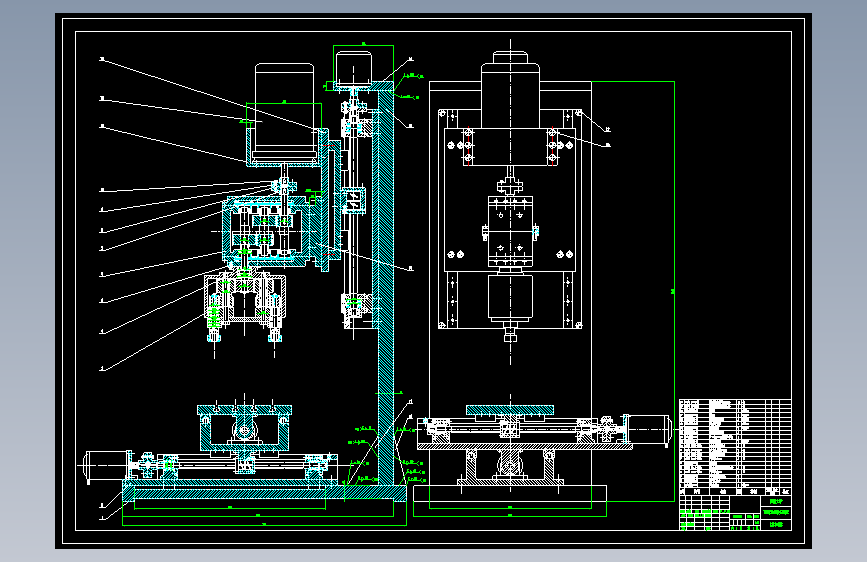The width and height of the screenshot is (867, 562).
Task: Click the green title block at bottom right
Action: click(735, 513)
